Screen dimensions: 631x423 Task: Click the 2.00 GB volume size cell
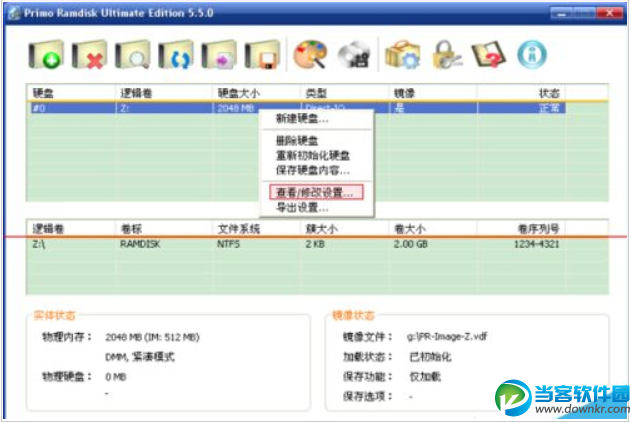click(410, 244)
